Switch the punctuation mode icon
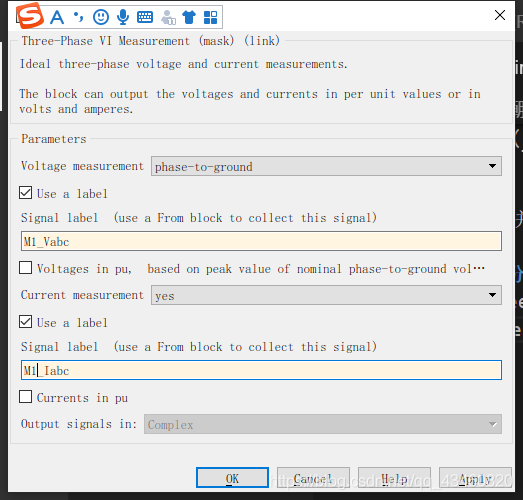The height and width of the screenshot is (500, 523). click(x=79, y=17)
